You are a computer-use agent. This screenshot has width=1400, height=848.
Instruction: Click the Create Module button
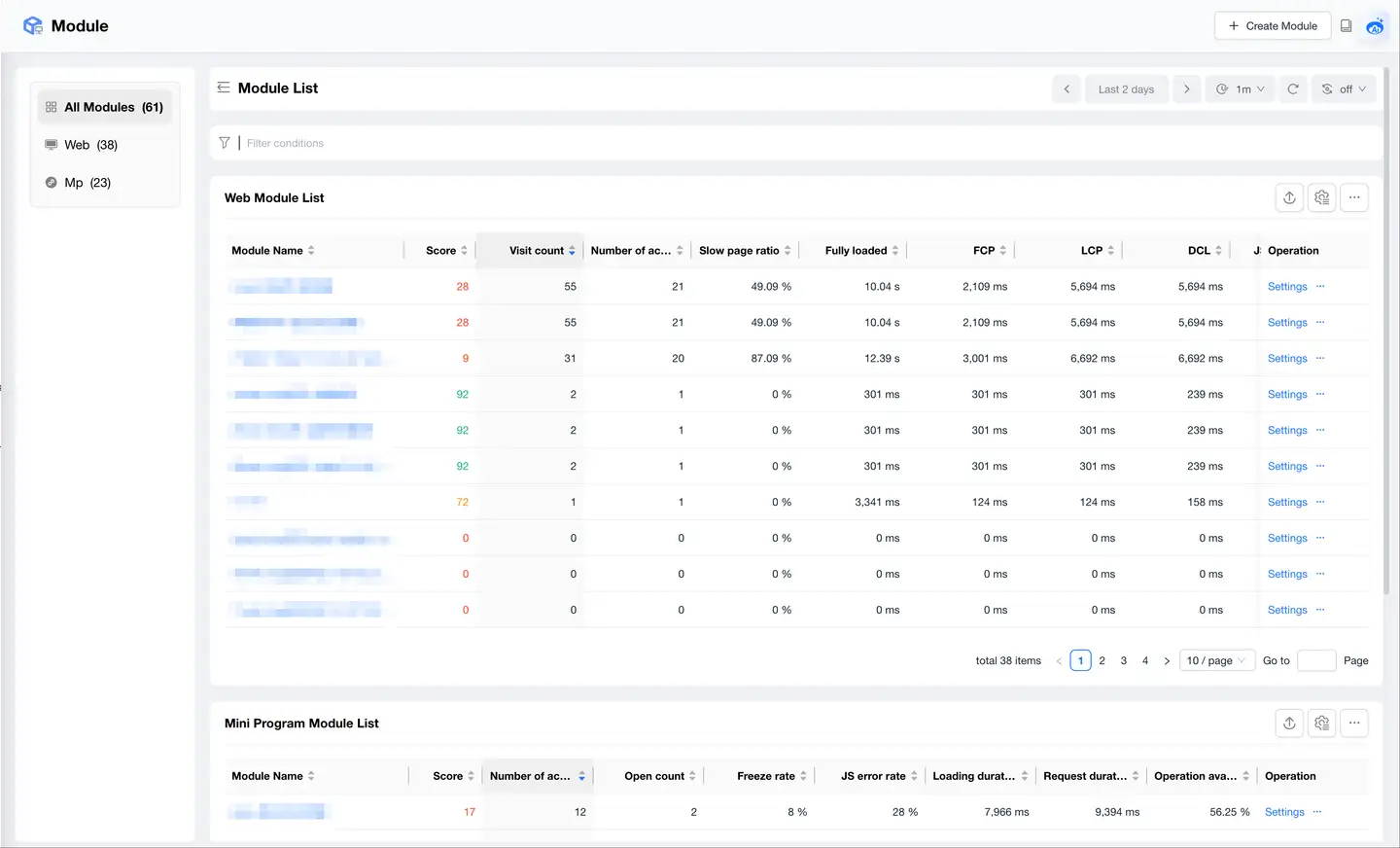[1273, 25]
